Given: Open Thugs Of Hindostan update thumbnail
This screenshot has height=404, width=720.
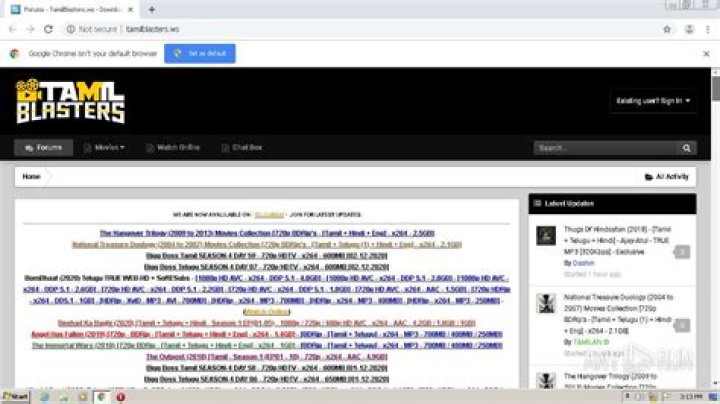Looking at the screenshot, I should click(x=546, y=235).
